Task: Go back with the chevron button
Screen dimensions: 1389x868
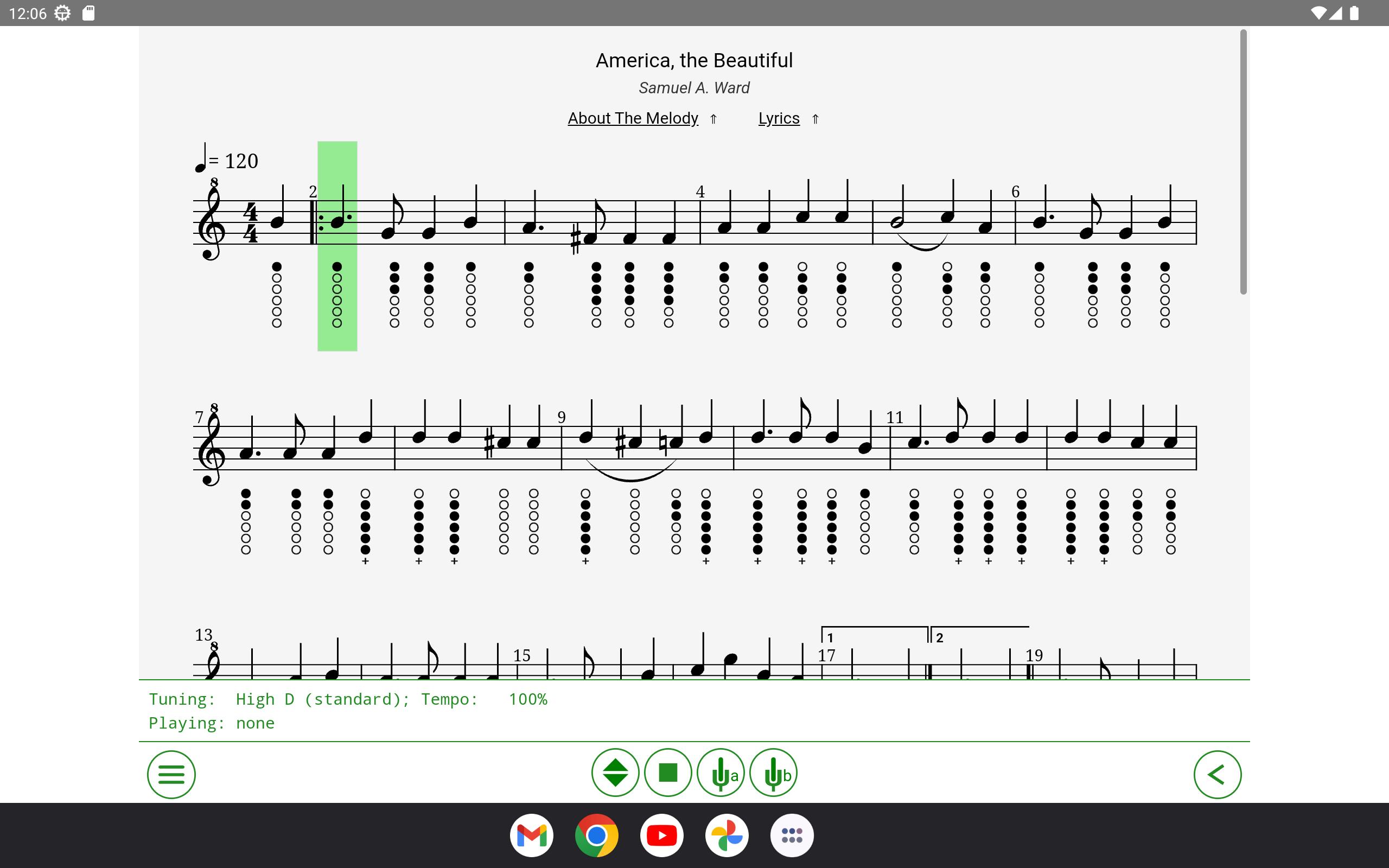Action: 1218,774
